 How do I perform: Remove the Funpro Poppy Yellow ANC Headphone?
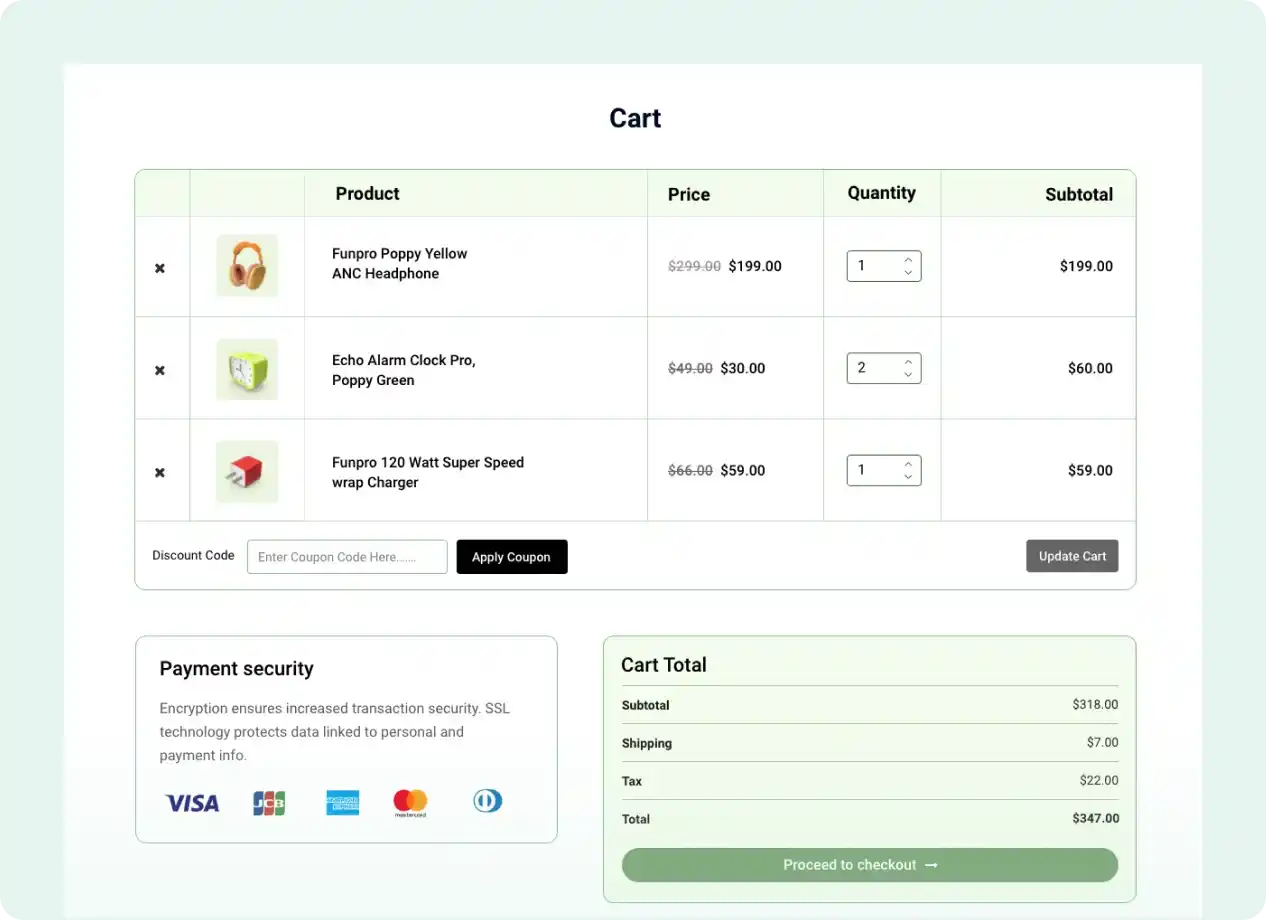tap(160, 266)
